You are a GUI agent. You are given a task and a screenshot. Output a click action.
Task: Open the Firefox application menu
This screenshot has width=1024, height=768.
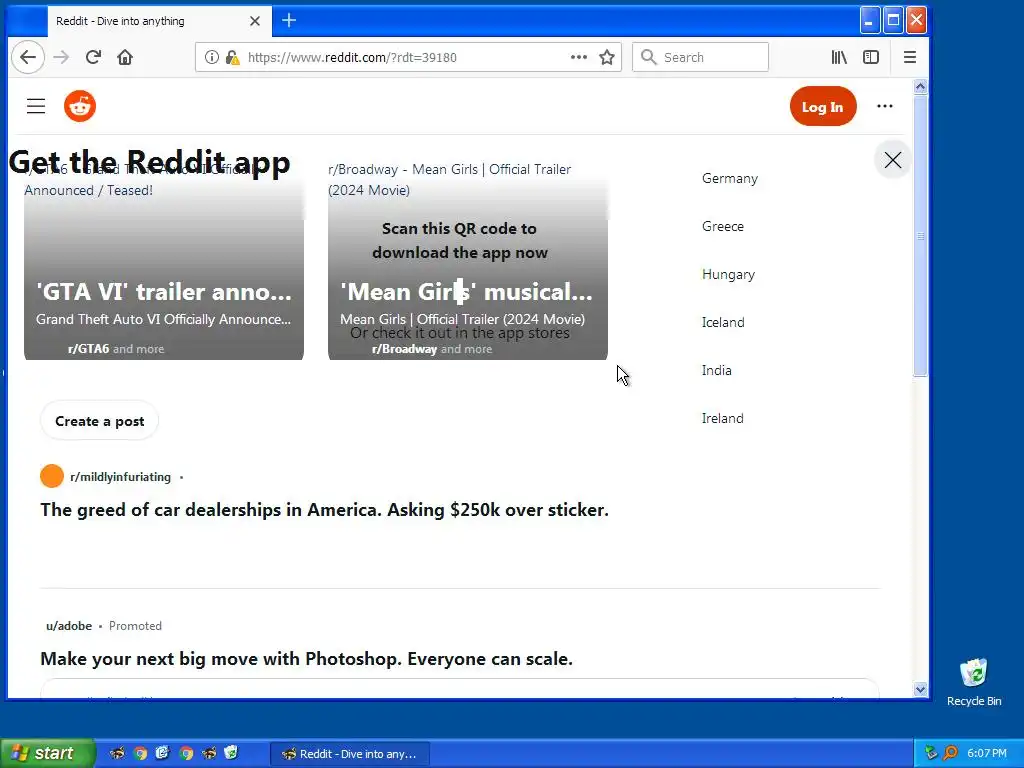pos(910,57)
